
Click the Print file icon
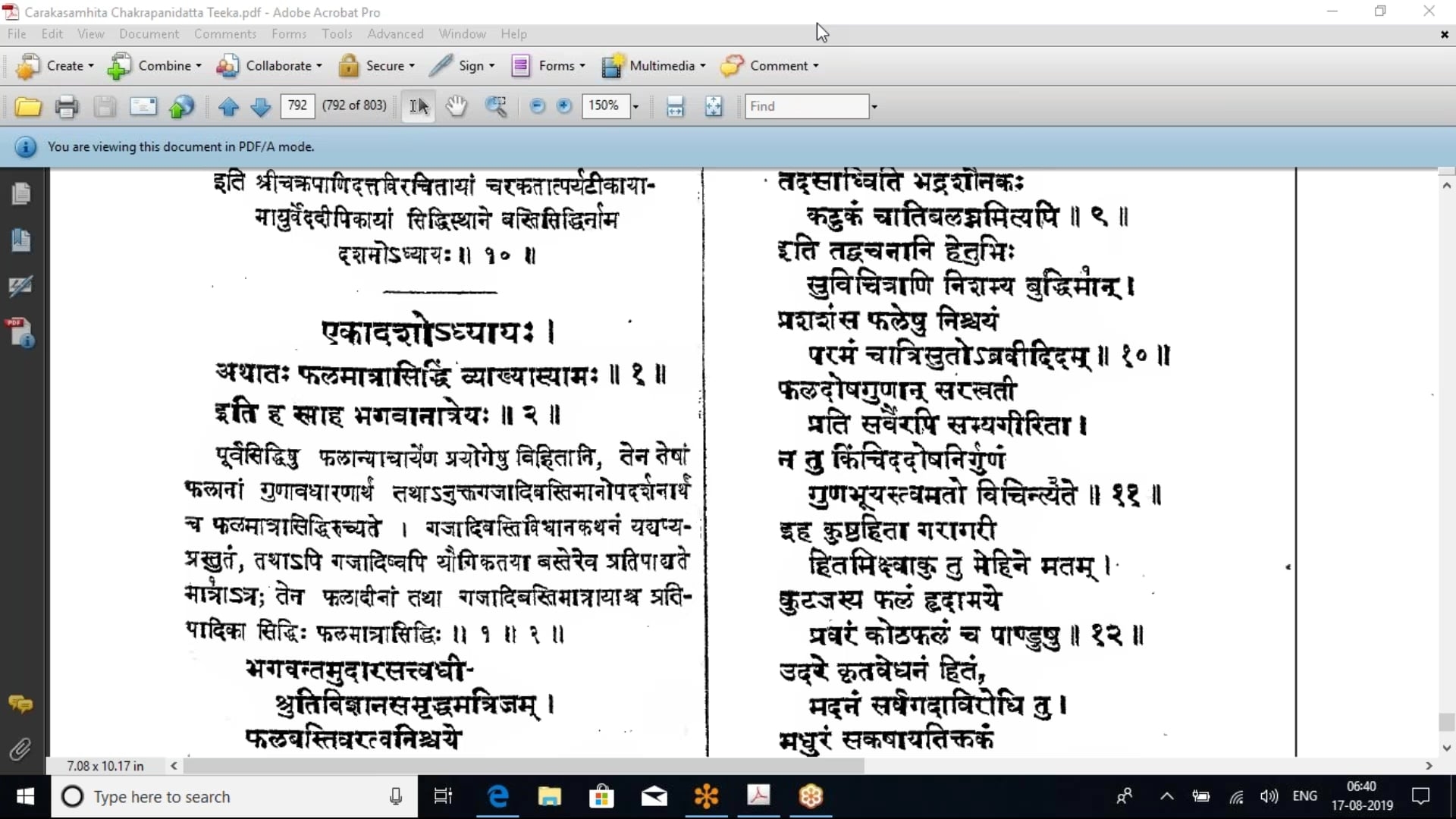pos(67,107)
